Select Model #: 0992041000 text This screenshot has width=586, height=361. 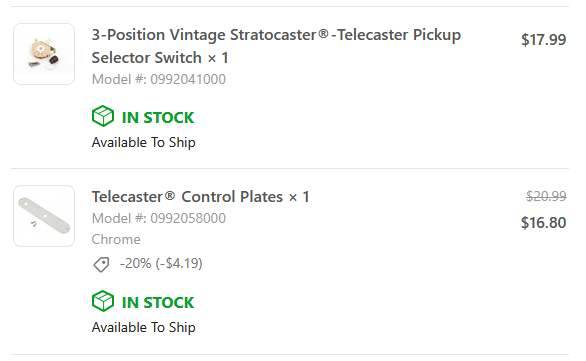[x=159, y=79]
